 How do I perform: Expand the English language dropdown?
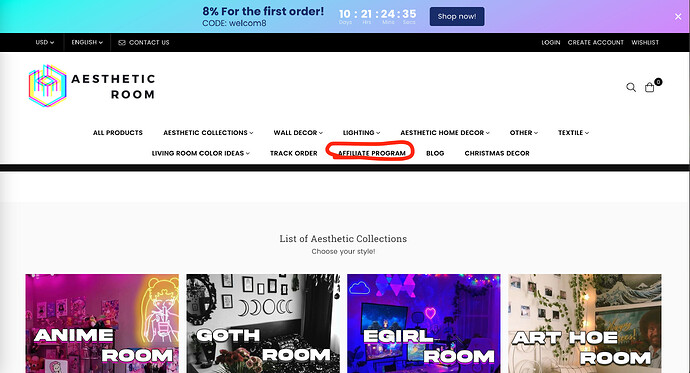[87, 42]
